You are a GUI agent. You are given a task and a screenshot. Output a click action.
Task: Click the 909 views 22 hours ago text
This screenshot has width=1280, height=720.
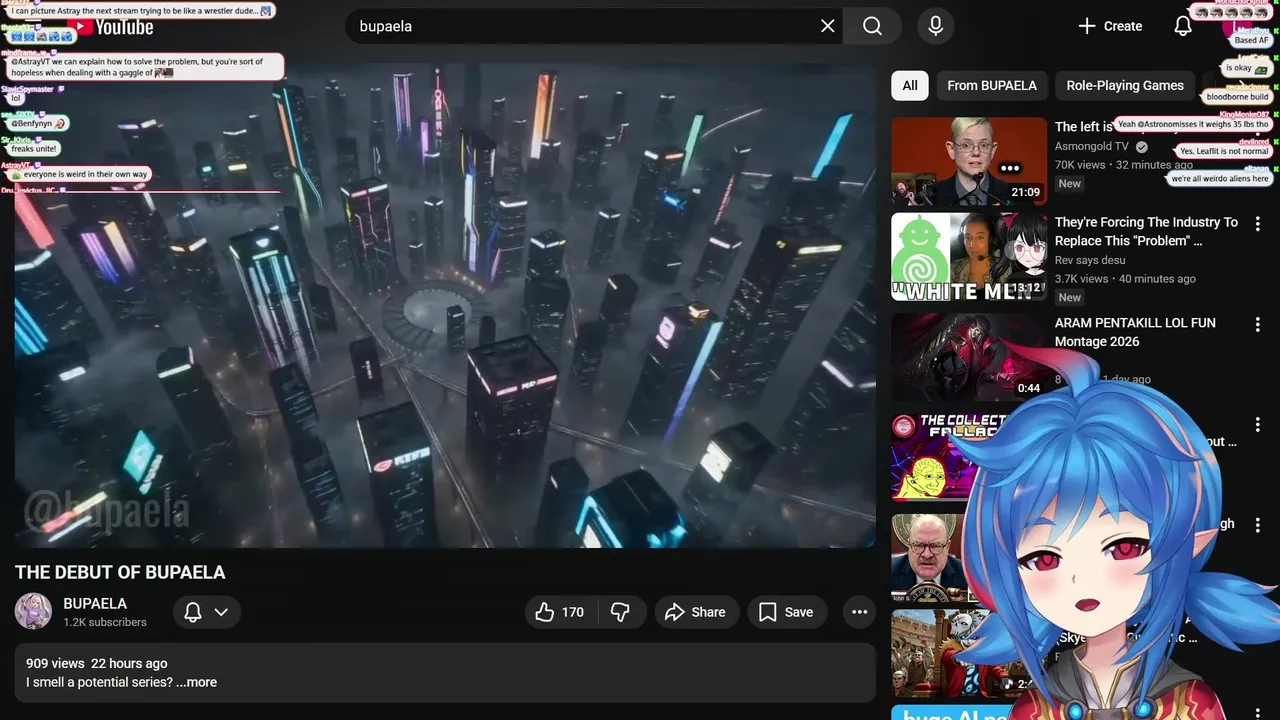97,663
